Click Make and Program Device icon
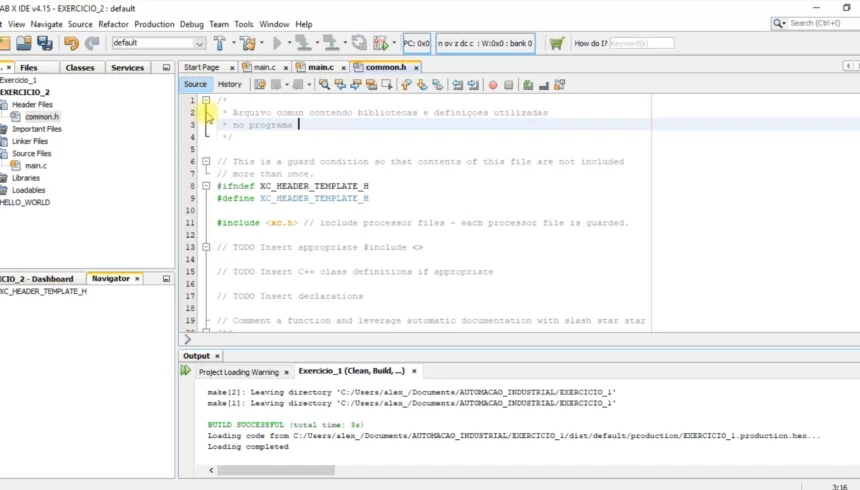 click(x=303, y=43)
